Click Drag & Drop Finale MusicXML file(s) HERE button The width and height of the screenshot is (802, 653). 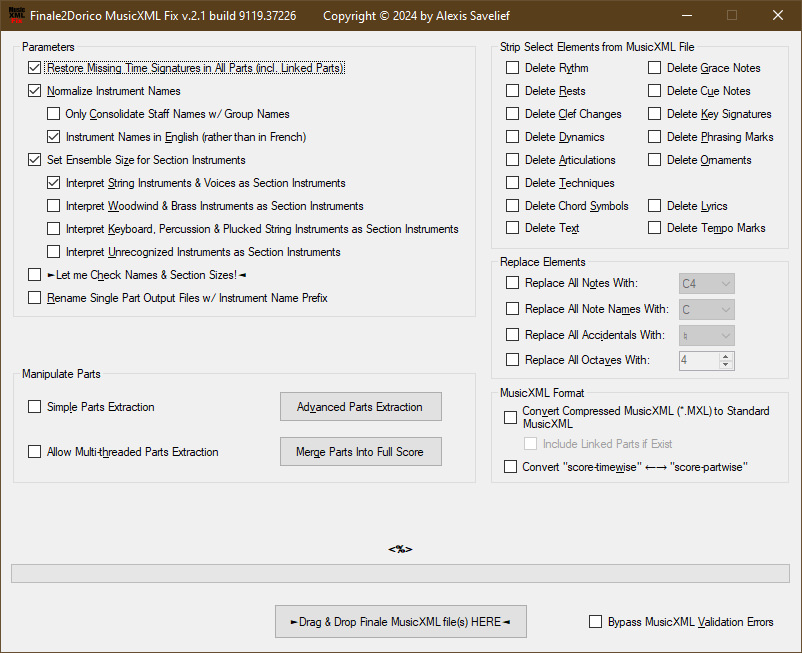click(x=400, y=622)
